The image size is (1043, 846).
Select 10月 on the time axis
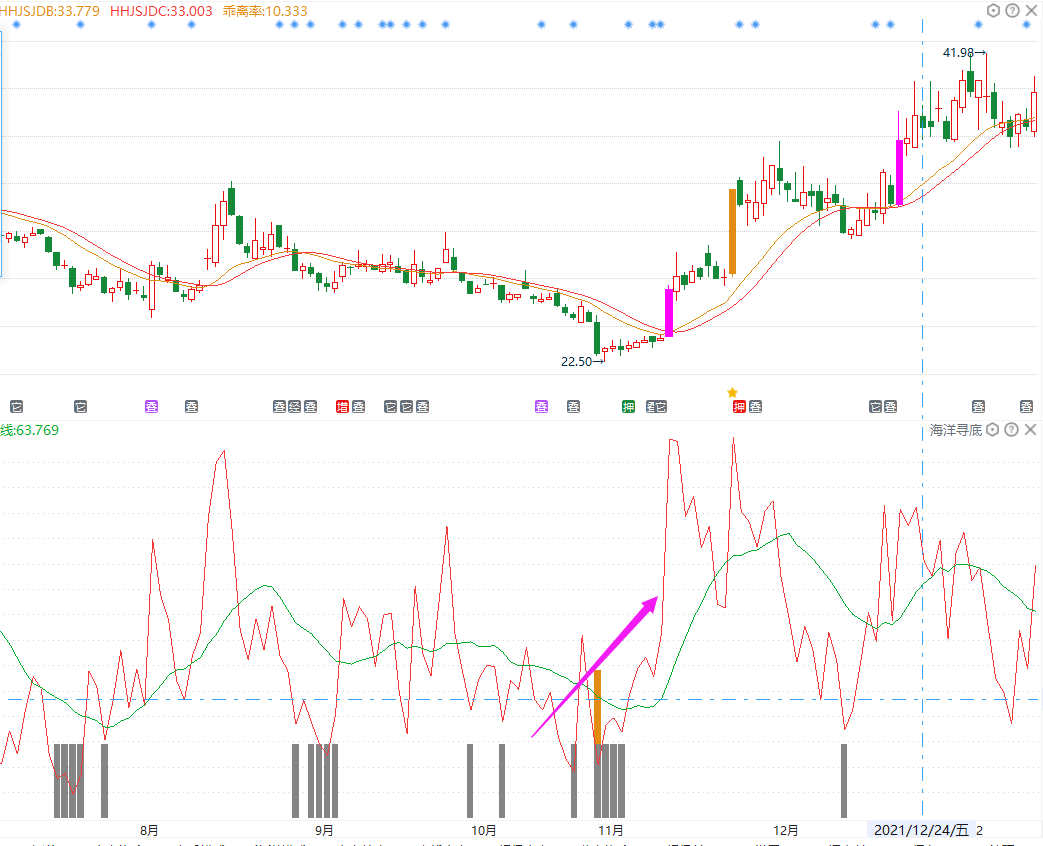click(x=484, y=830)
